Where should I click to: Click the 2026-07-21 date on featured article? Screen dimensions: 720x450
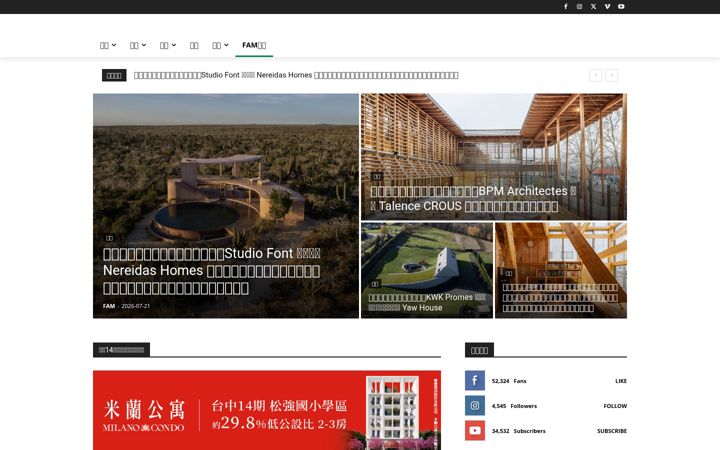(x=135, y=306)
